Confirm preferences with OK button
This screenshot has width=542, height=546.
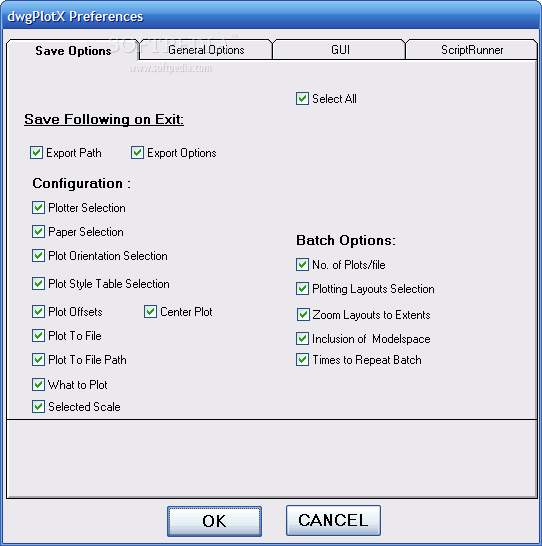coord(214,521)
